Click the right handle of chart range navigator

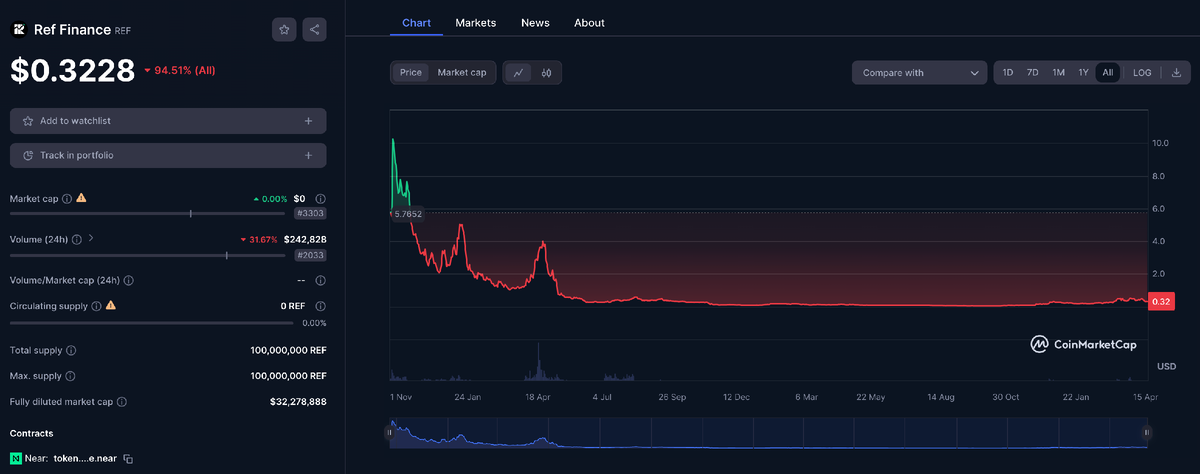pyautogui.click(x=1147, y=432)
